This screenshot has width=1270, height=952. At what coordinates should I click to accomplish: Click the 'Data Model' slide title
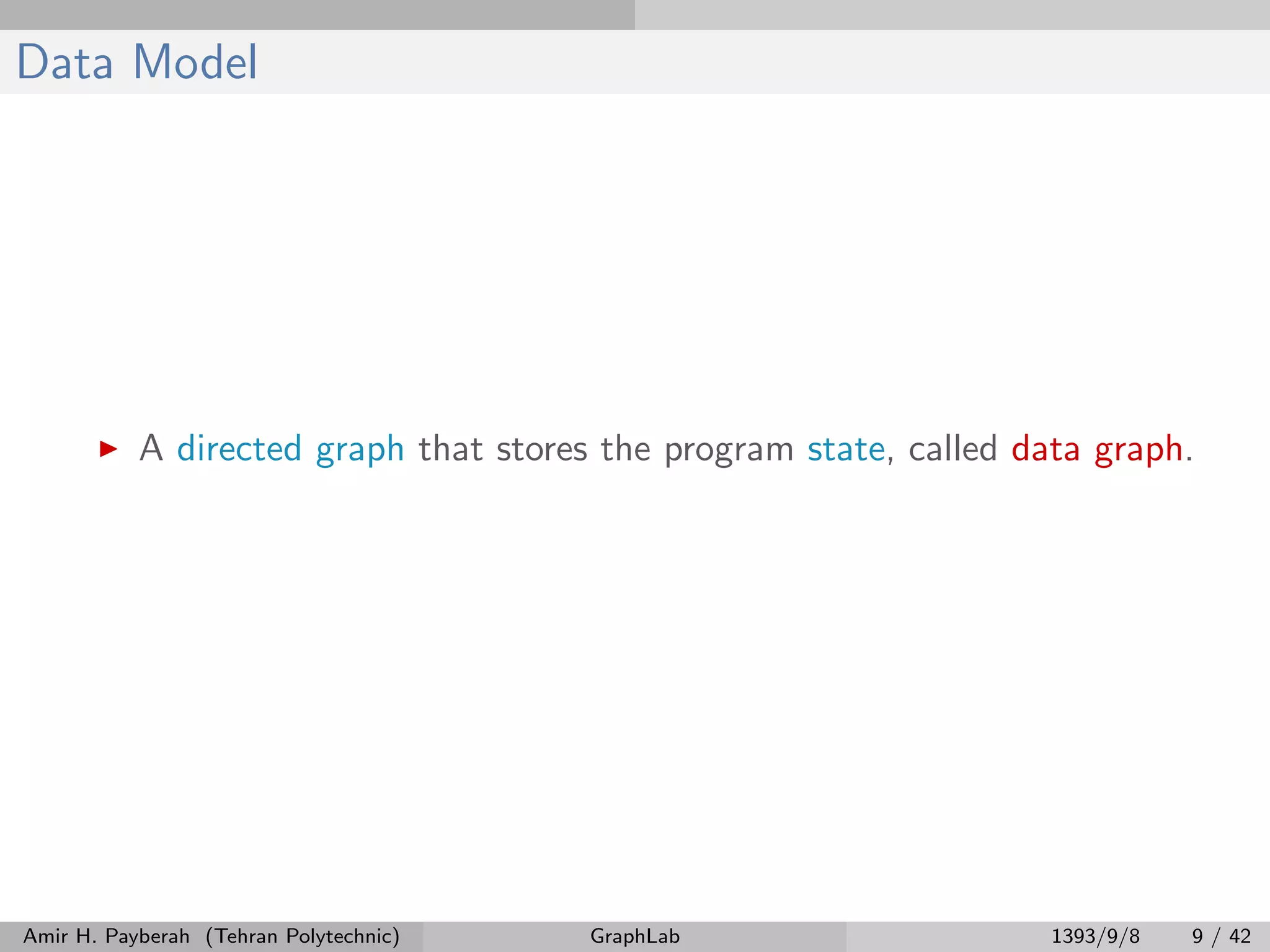coord(136,62)
